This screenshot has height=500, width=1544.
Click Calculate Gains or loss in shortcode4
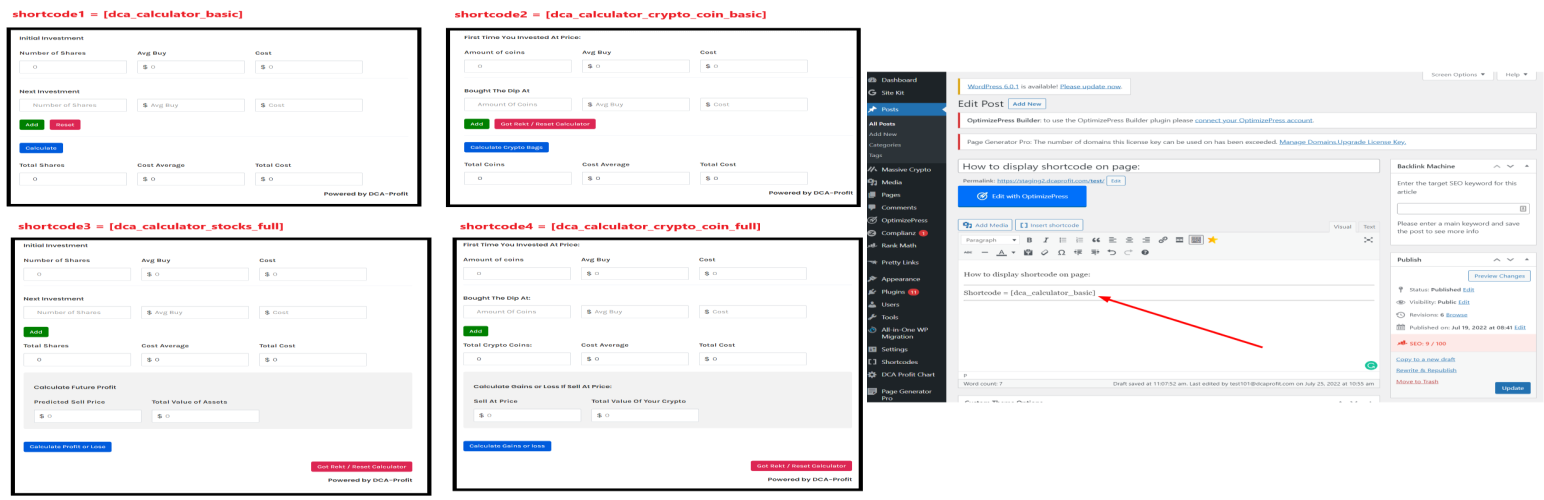[x=507, y=445]
